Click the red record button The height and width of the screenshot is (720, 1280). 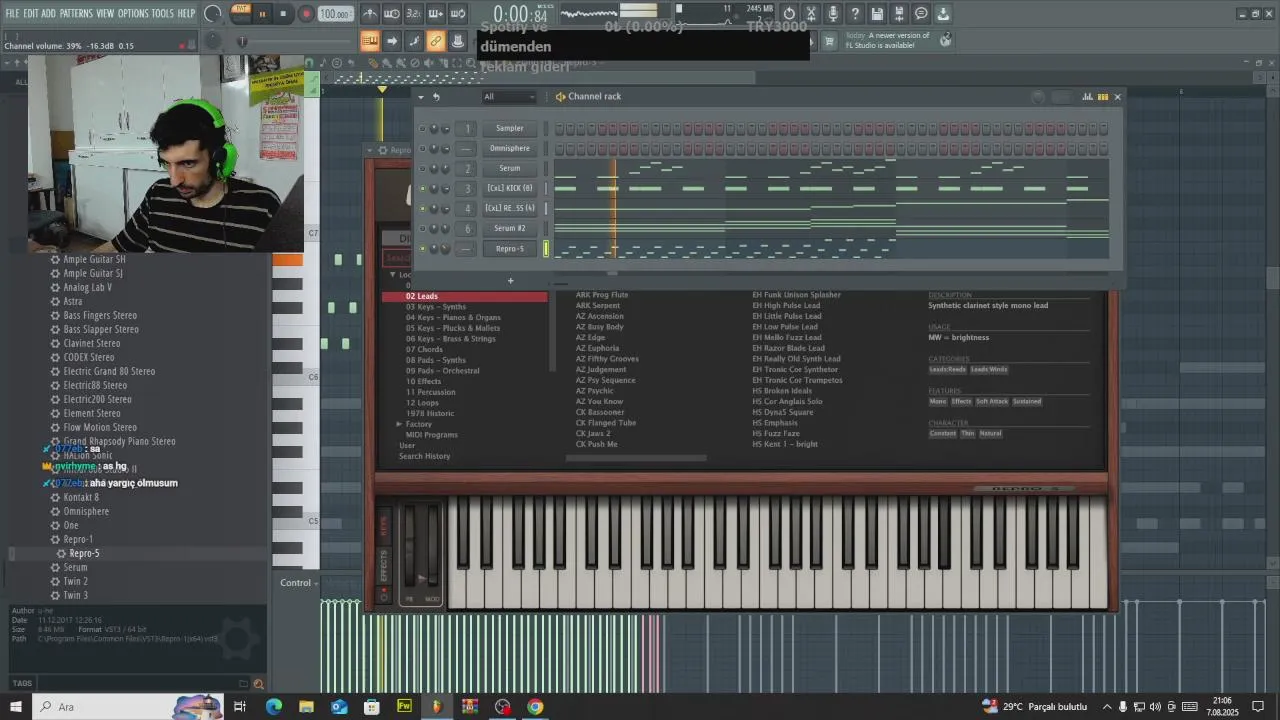306,14
